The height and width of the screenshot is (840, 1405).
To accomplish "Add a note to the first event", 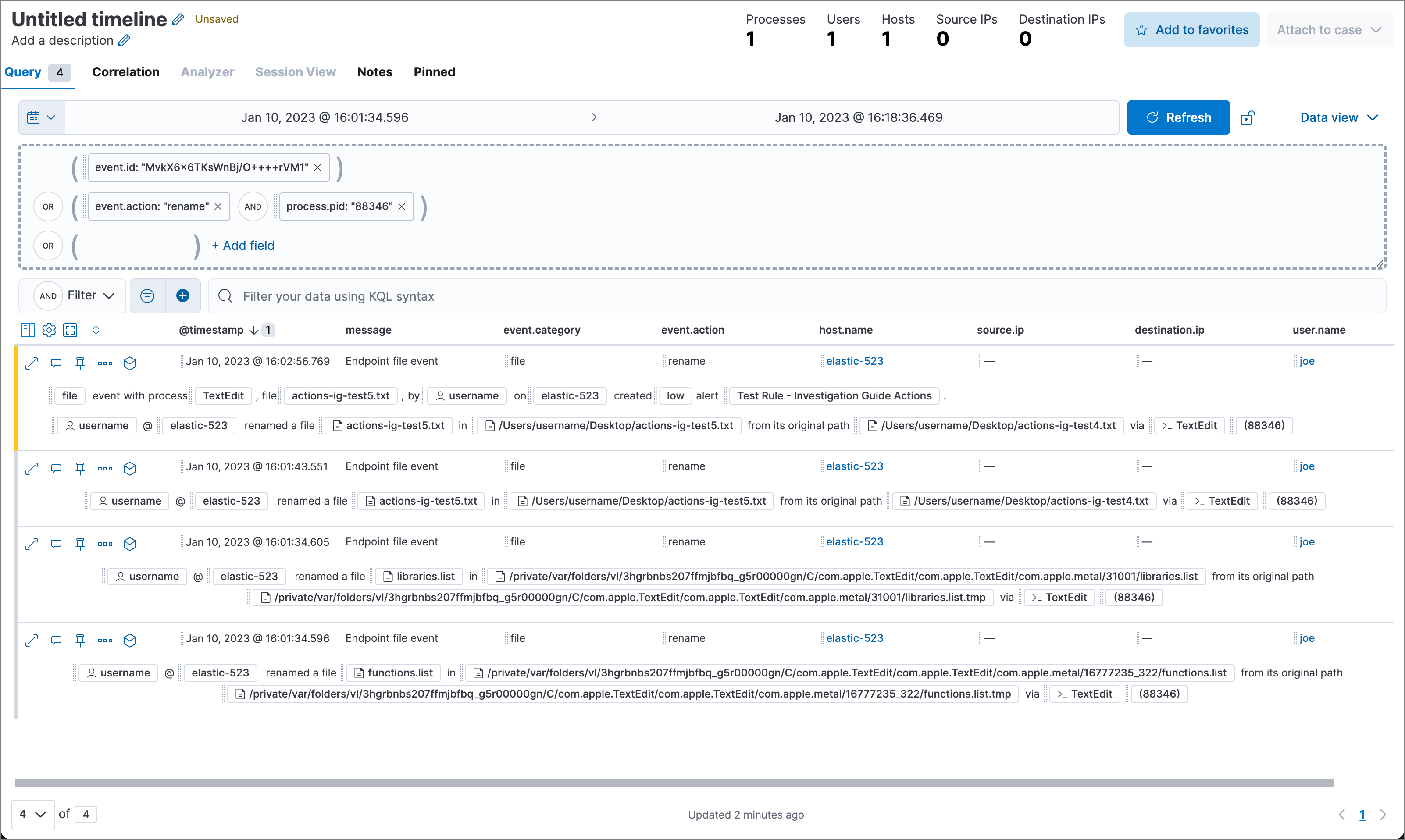I will click(x=56, y=363).
